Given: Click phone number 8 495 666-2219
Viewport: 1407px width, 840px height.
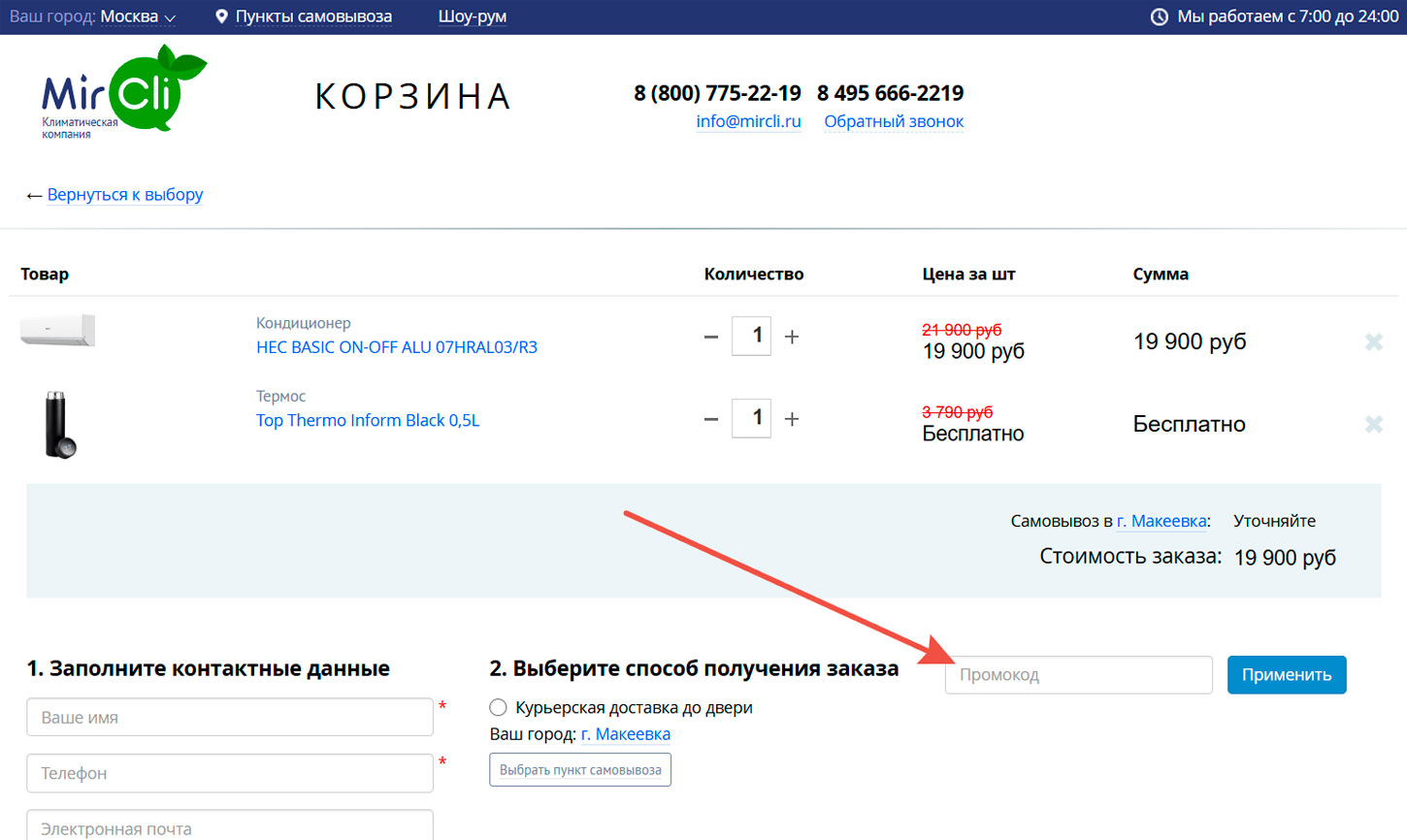Looking at the screenshot, I should [x=891, y=93].
